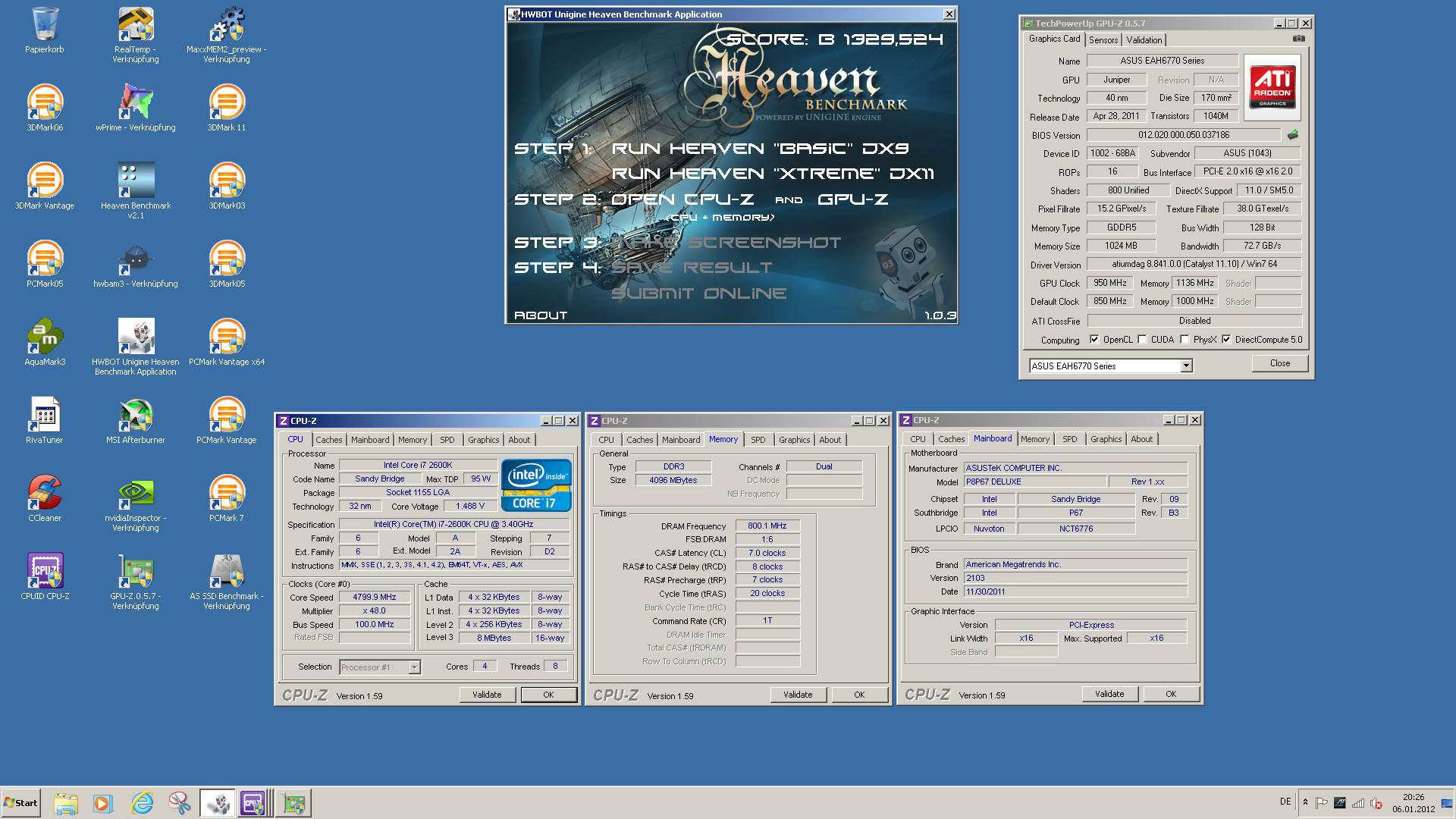
Task: Click Validate in CPU-Z Mainboard window
Action: (x=1109, y=694)
